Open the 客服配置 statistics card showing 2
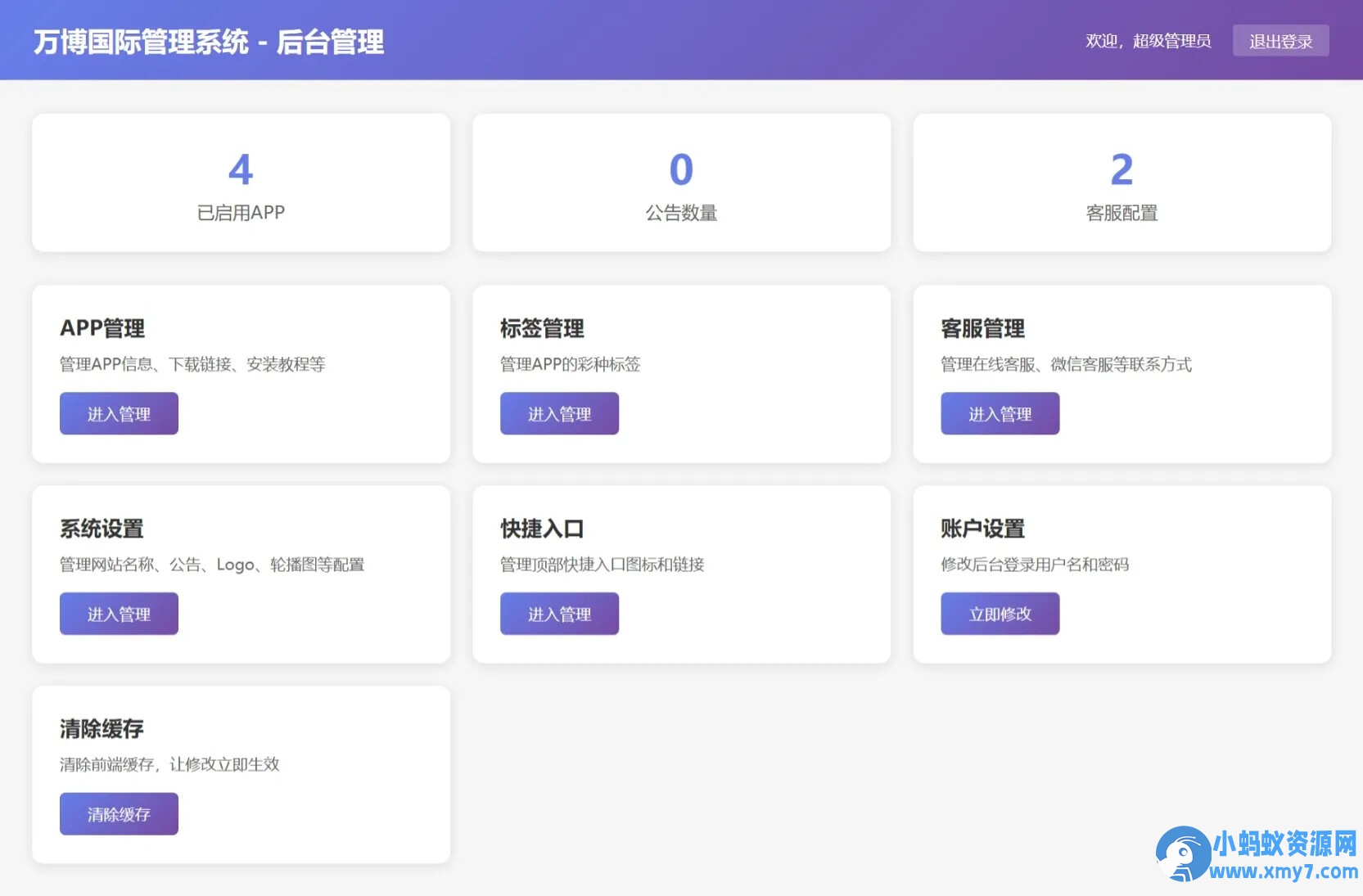 click(1122, 182)
